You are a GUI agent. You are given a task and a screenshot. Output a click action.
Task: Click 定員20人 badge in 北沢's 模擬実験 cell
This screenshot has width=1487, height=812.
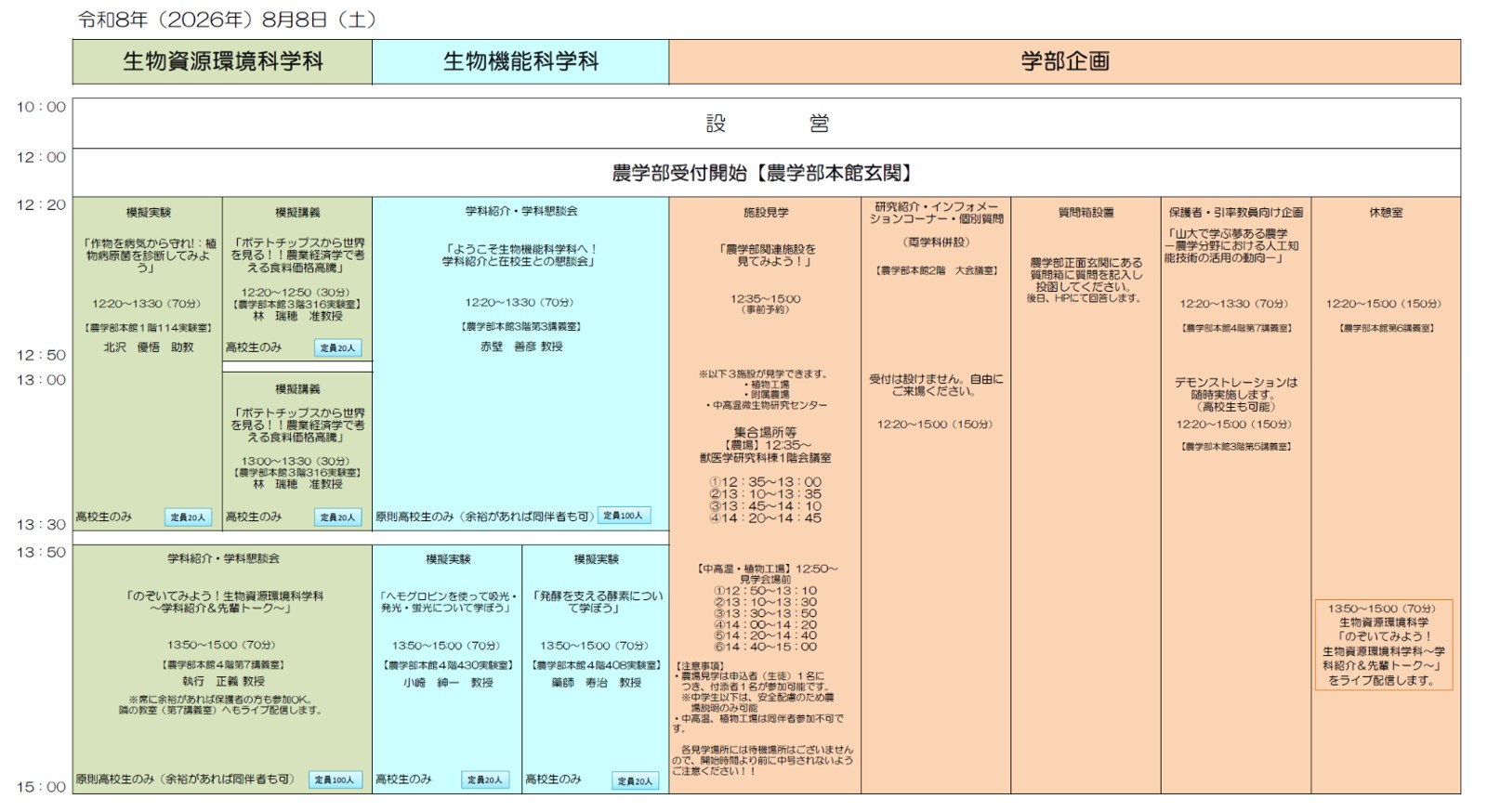point(188,517)
